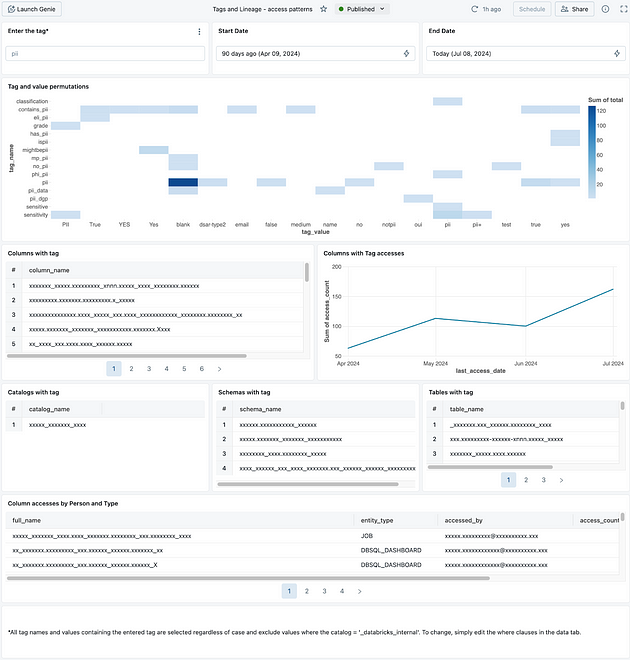
Task: Click the Launch Genie button
Action: (x=32, y=9)
